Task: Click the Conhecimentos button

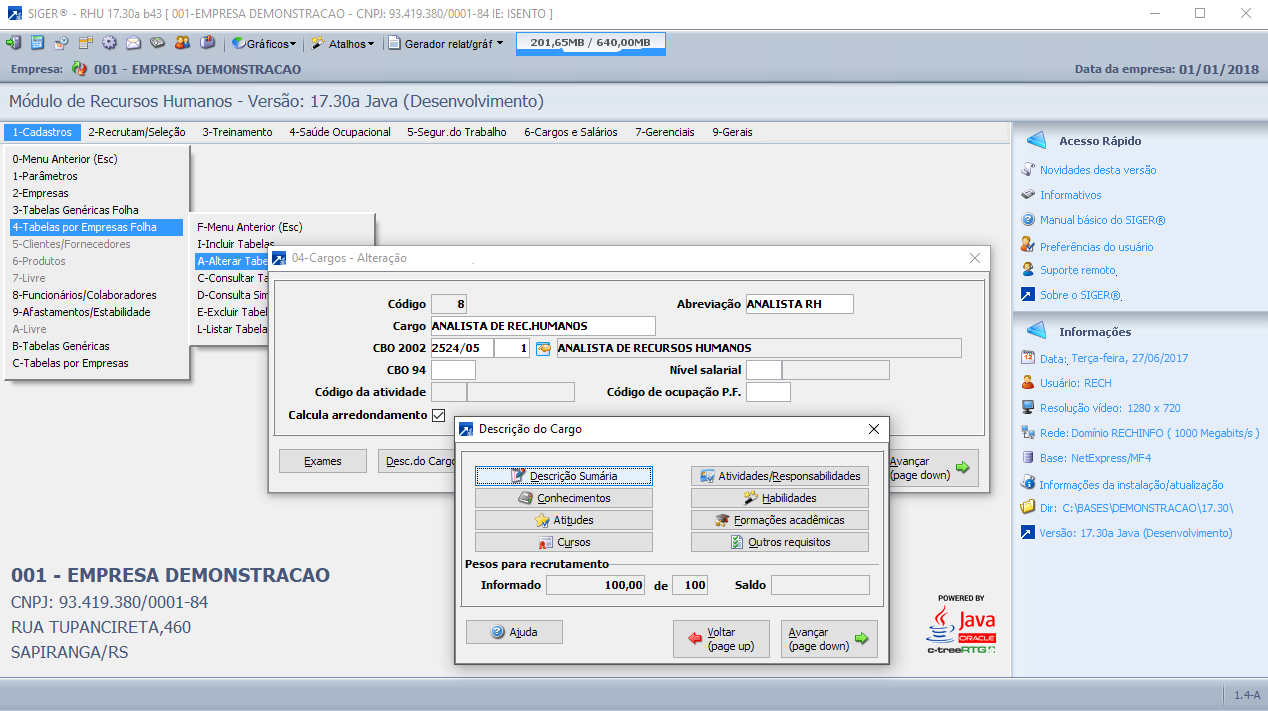Action: (x=564, y=498)
